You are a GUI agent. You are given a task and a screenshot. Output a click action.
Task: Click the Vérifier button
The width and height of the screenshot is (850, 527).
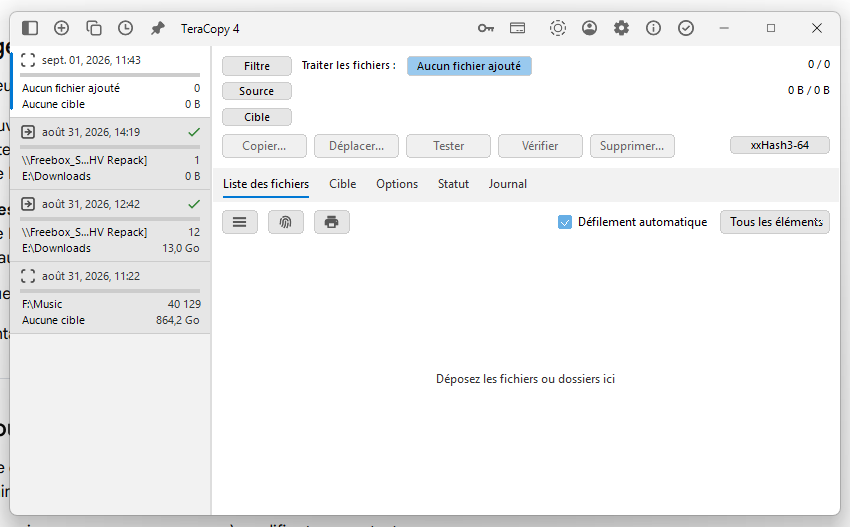pyautogui.click(x=540, y=146)
